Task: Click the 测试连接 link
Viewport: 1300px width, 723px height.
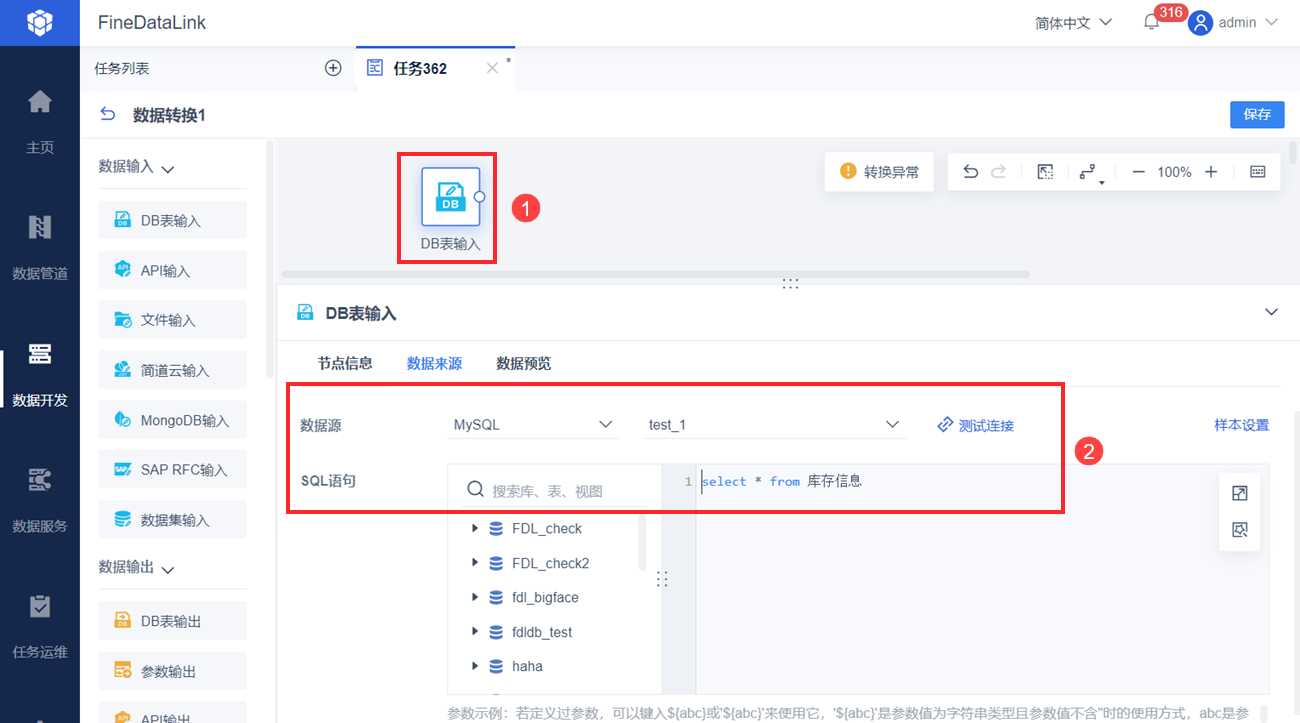Action: pyautogui.click(x=975, y=425)
